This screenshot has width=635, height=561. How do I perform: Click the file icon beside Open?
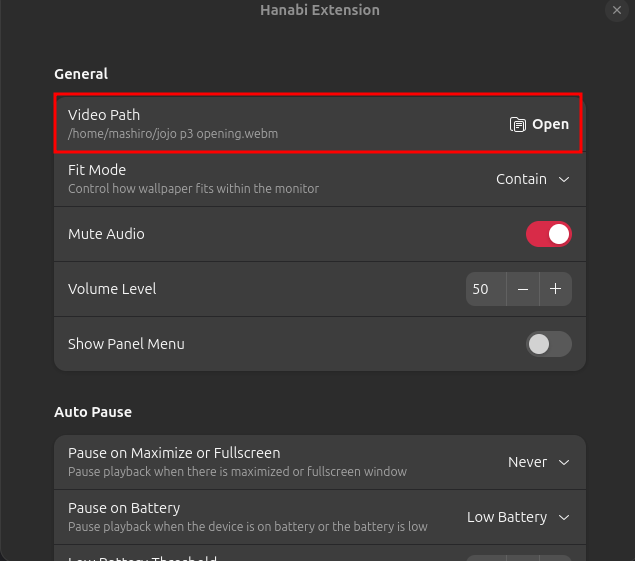point(518,125)
